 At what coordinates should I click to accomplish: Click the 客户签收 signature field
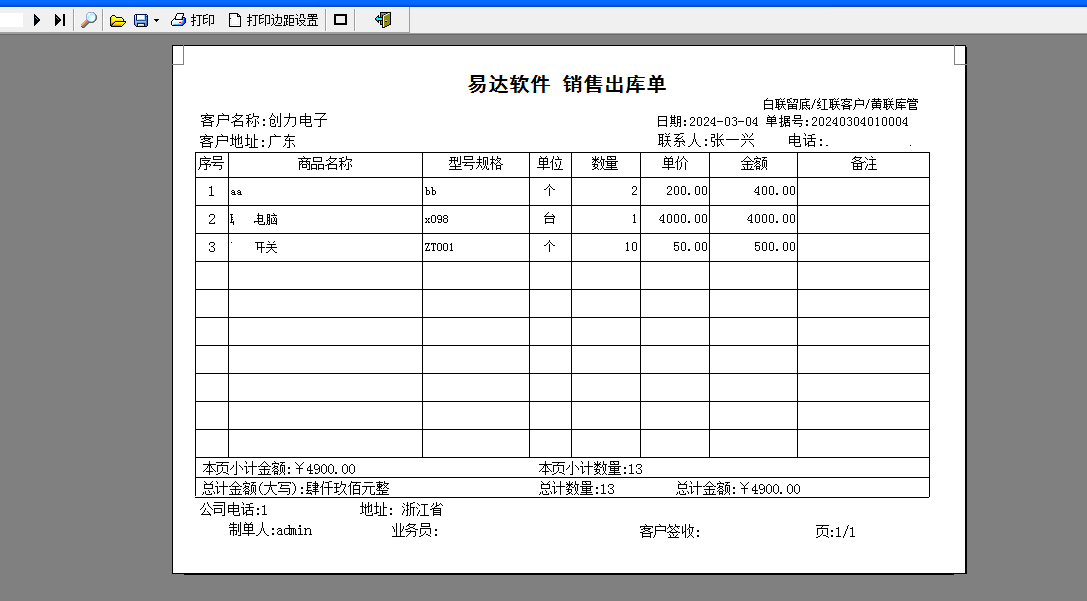[670, 532]
